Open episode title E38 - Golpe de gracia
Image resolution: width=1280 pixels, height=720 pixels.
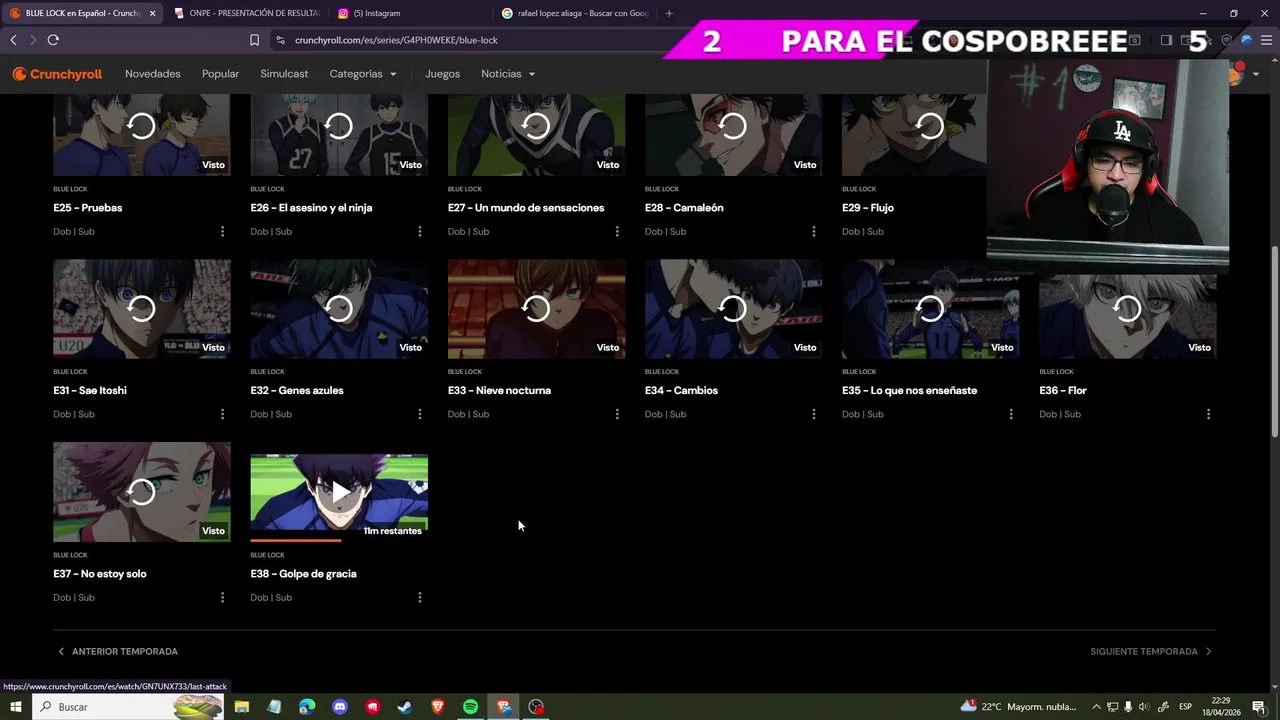[303, 574]
